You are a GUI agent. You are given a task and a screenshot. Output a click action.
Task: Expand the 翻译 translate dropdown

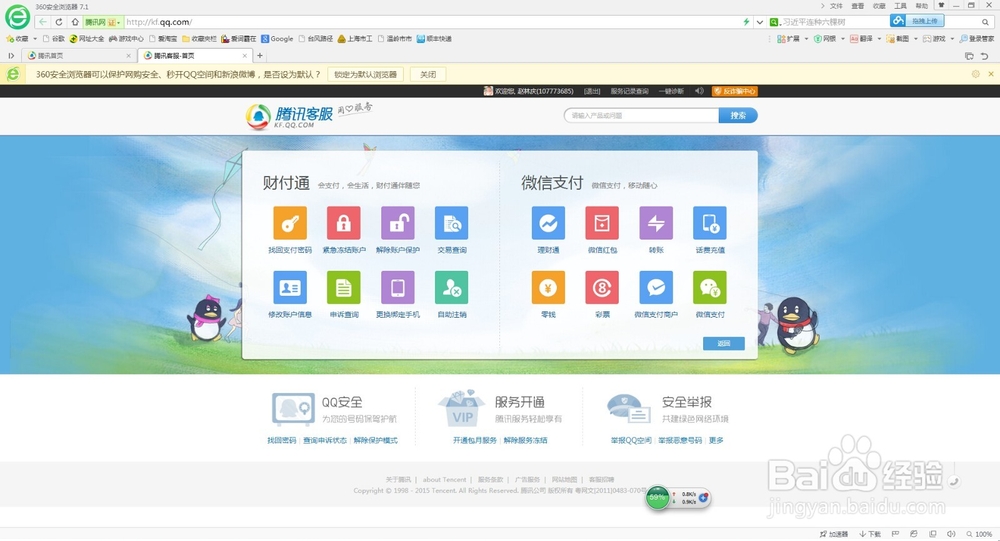[879, 39]
